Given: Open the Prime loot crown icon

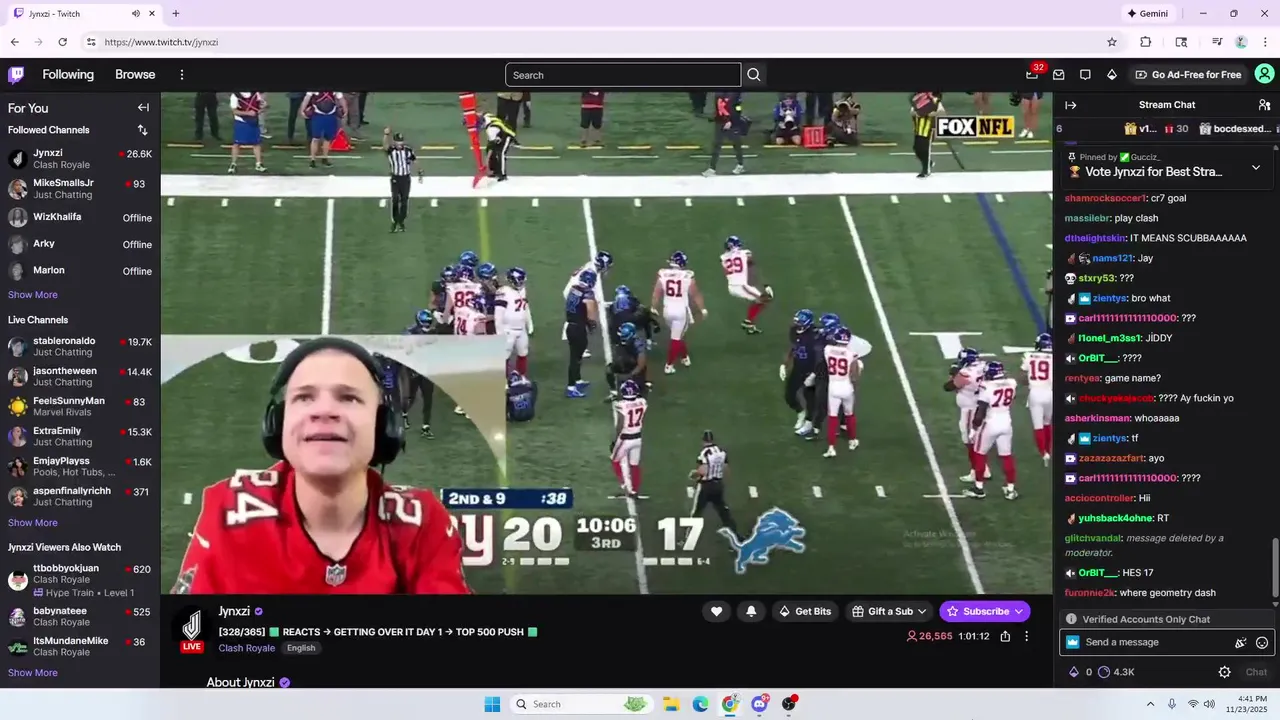Looking at the screenshot, I should click(x=1031, y=75).
